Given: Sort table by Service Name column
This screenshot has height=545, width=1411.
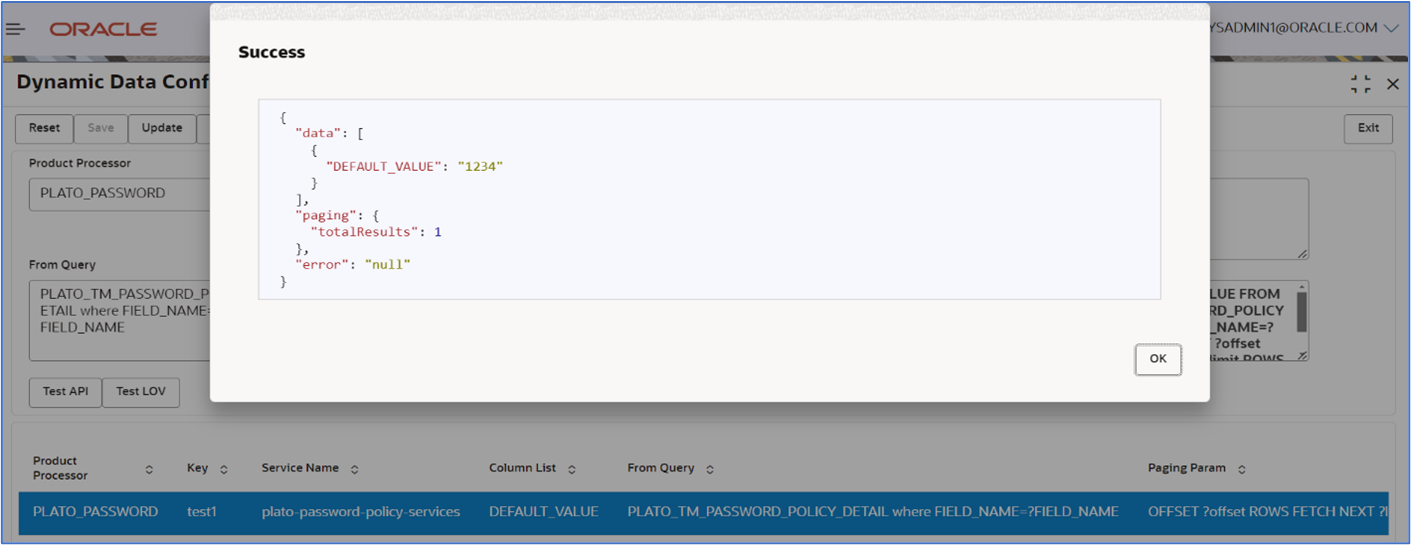Looking at the screenshot, I should 355,469.
